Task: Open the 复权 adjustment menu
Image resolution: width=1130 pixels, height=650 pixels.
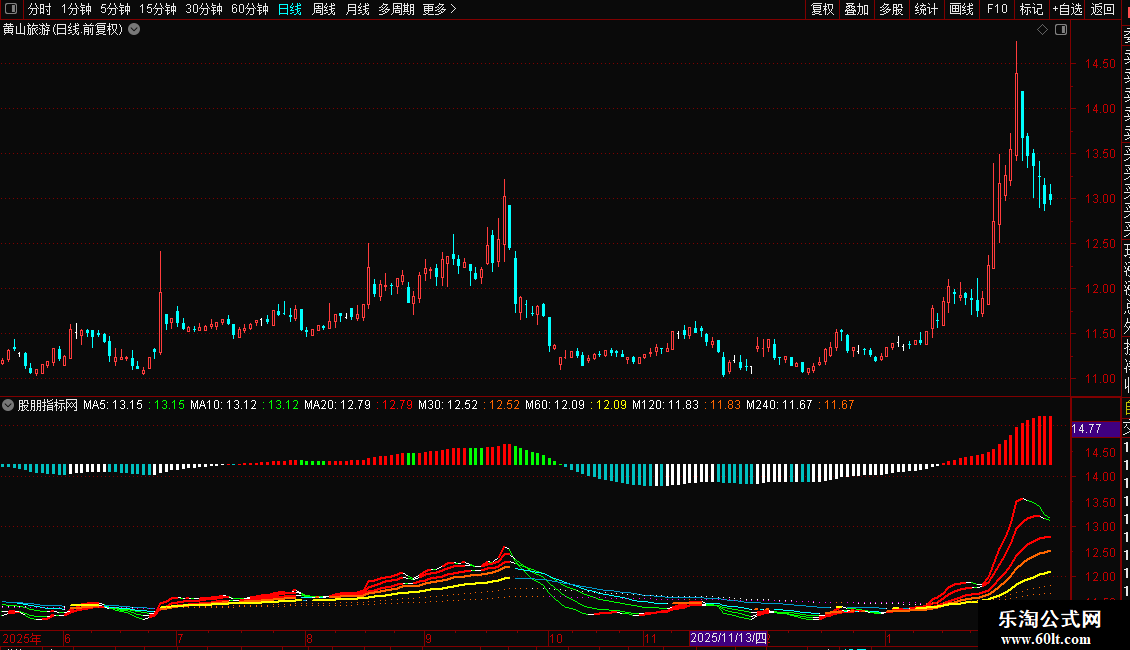Action: click(822, 9)
